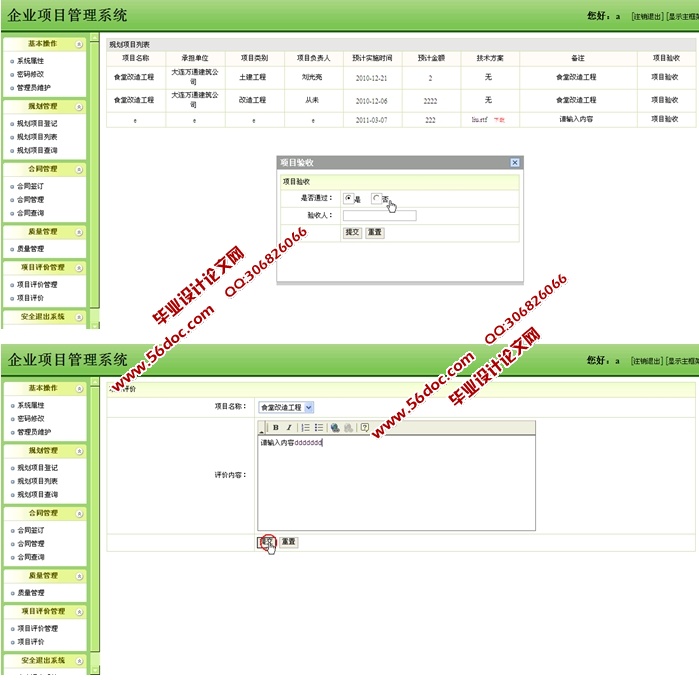Collapse 基本操作 section in the upper screenshot sidebar
Viewport: 699px width, 680px height.
coord(79,44)
